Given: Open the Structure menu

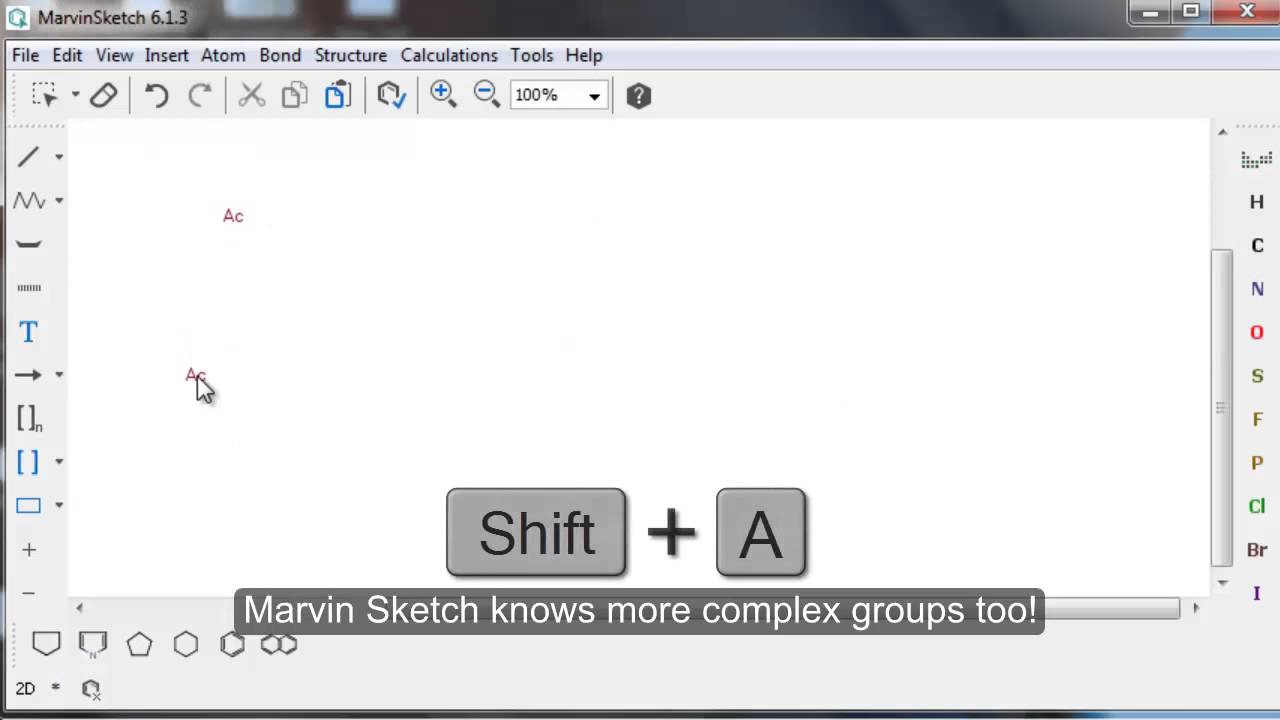Looking at the screenshot, I should click(350, 55).
